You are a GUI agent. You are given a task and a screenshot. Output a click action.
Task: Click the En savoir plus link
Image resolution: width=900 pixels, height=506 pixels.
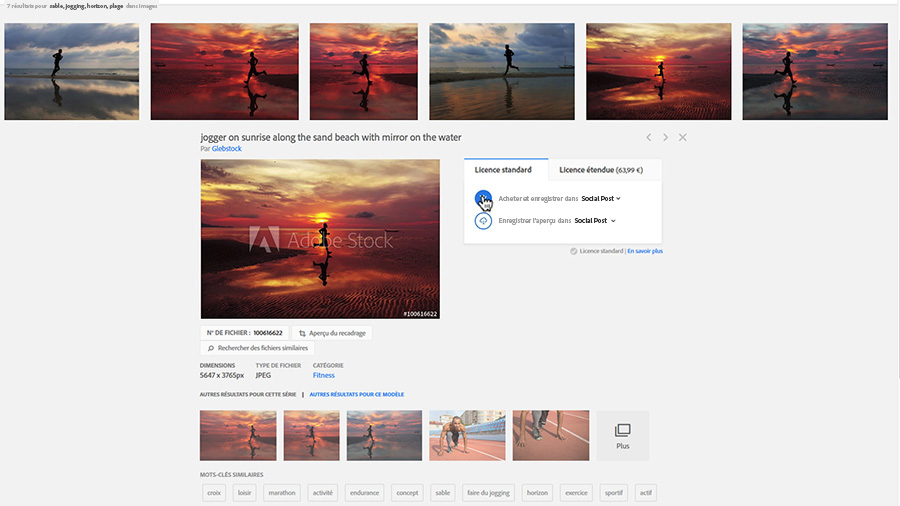(645, 251)
